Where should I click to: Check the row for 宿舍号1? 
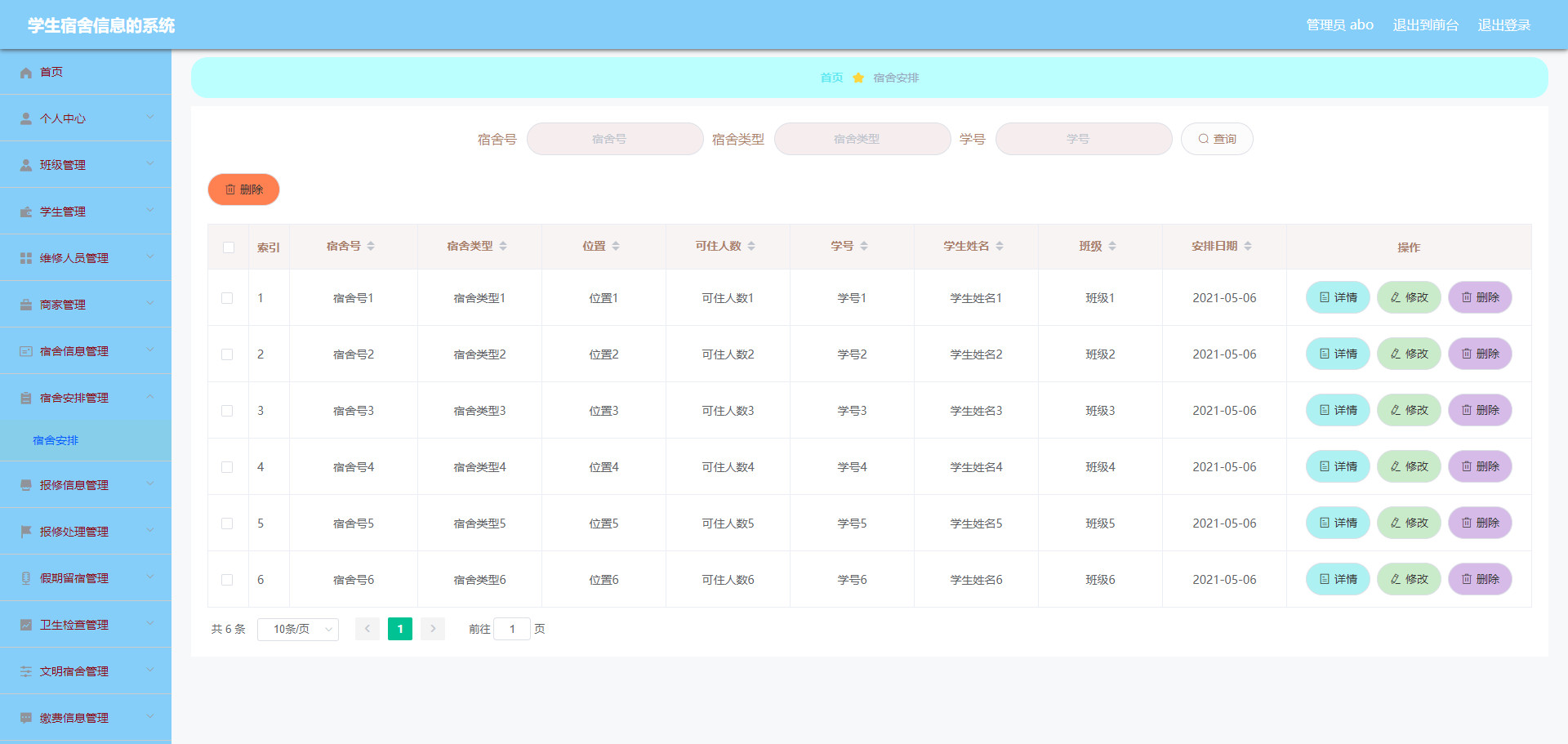tap(227, 298)
